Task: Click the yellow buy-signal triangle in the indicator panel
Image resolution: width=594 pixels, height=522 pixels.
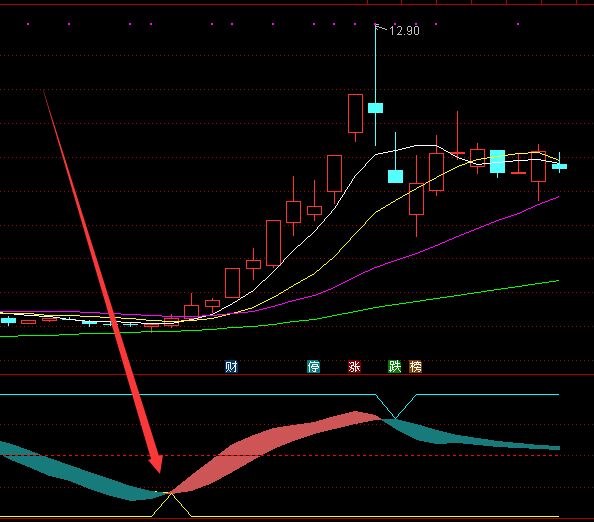Action: pyautogui.click(x=171, y=504)
